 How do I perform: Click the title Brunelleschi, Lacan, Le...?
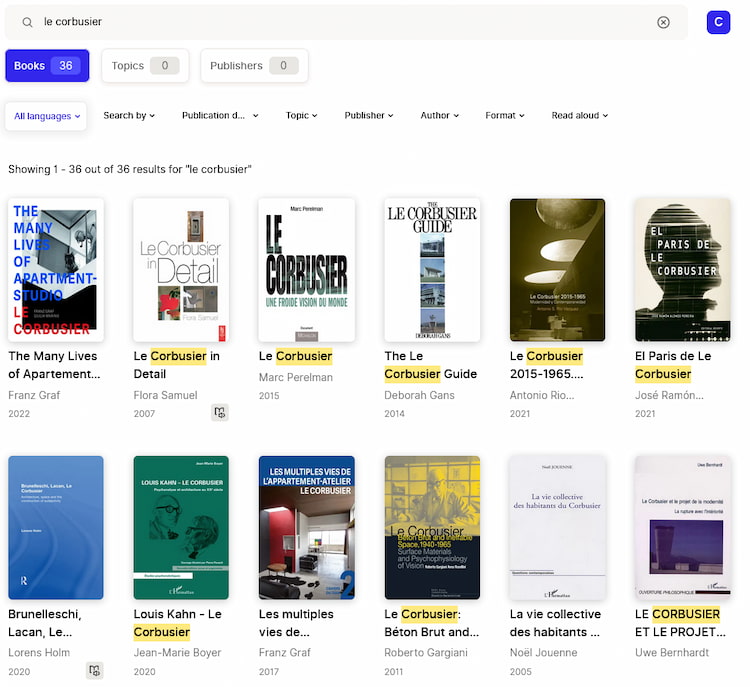(x=44, y=623)
